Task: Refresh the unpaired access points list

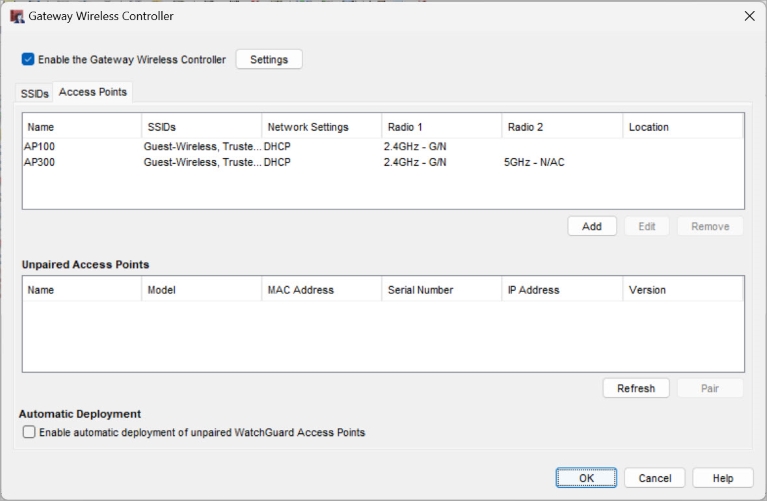Action: tap(636, 388)
